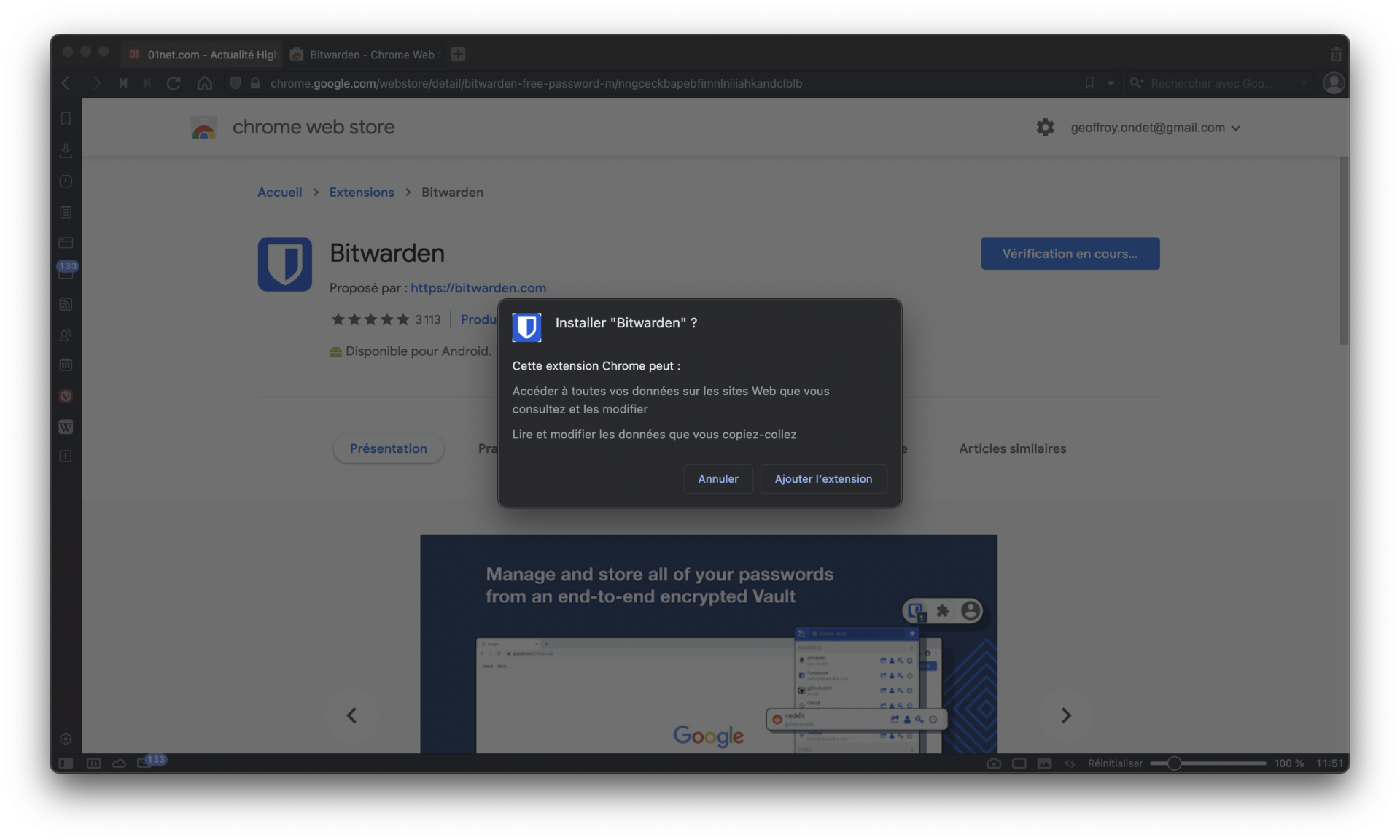Click the 11:51 clock in status bar
The width and height of the screenshot is (1400, 840).
coord(1329,763)
